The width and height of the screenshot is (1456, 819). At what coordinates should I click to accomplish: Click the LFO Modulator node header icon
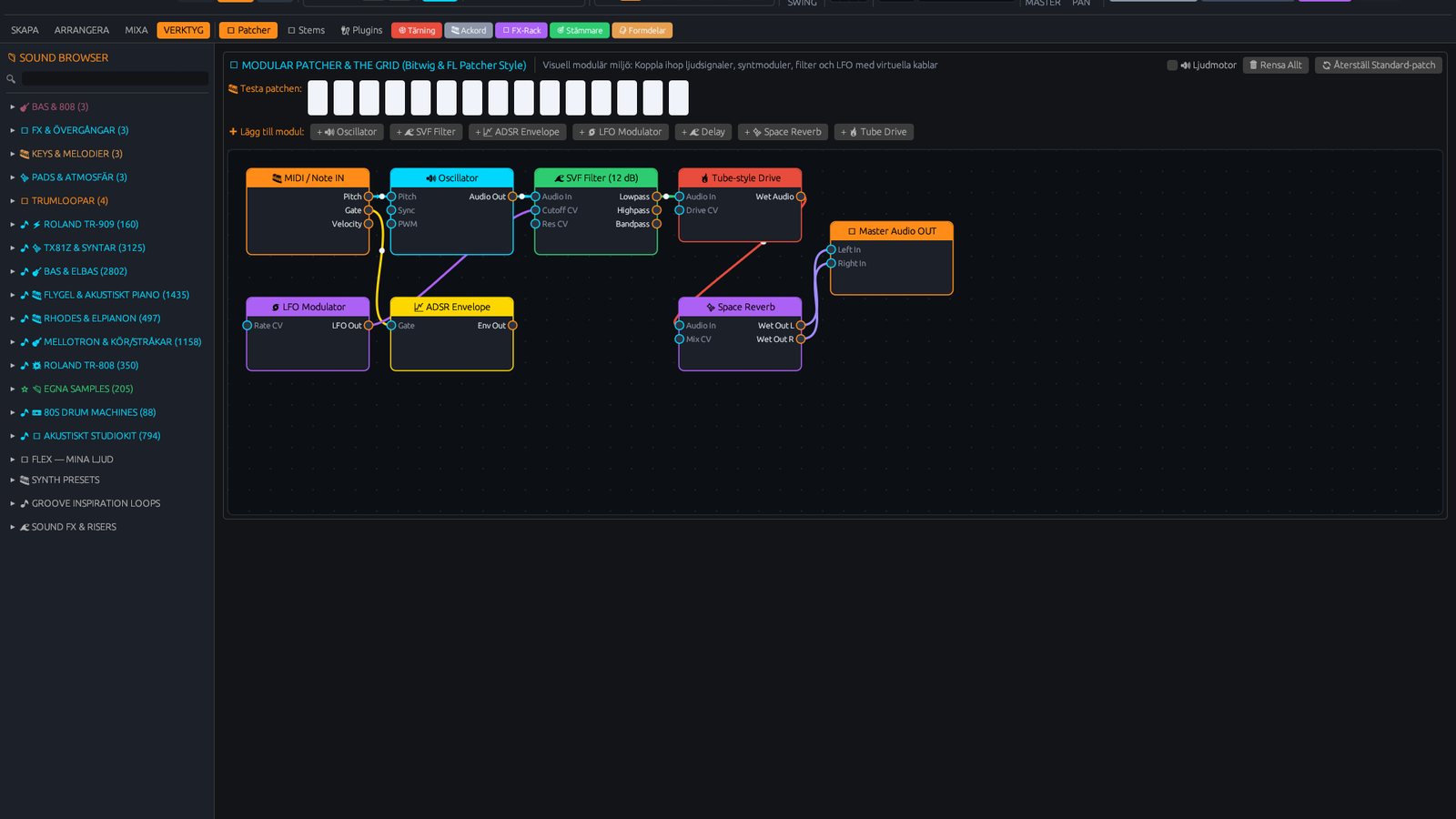click(276, 308)
